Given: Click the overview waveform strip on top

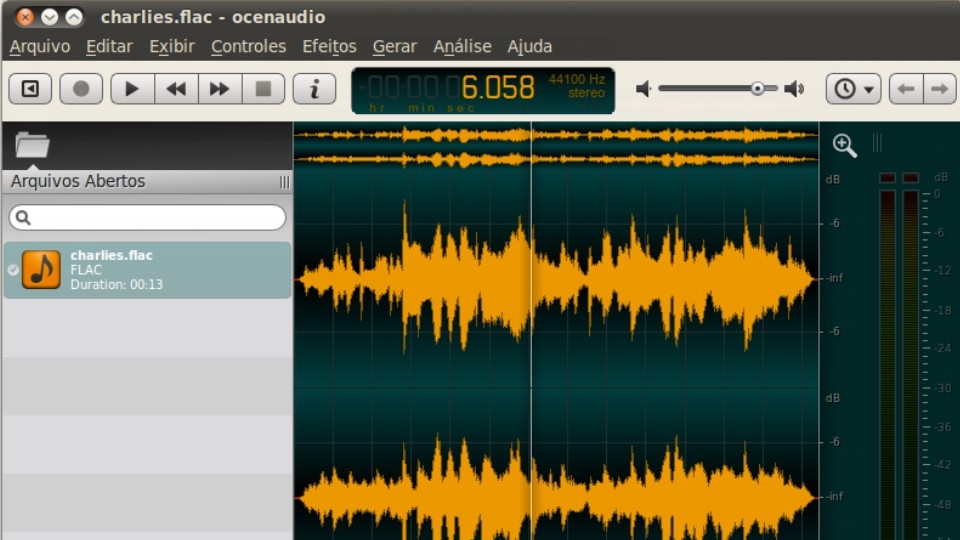Looking at the screenshot, I should tap(556, 147).
